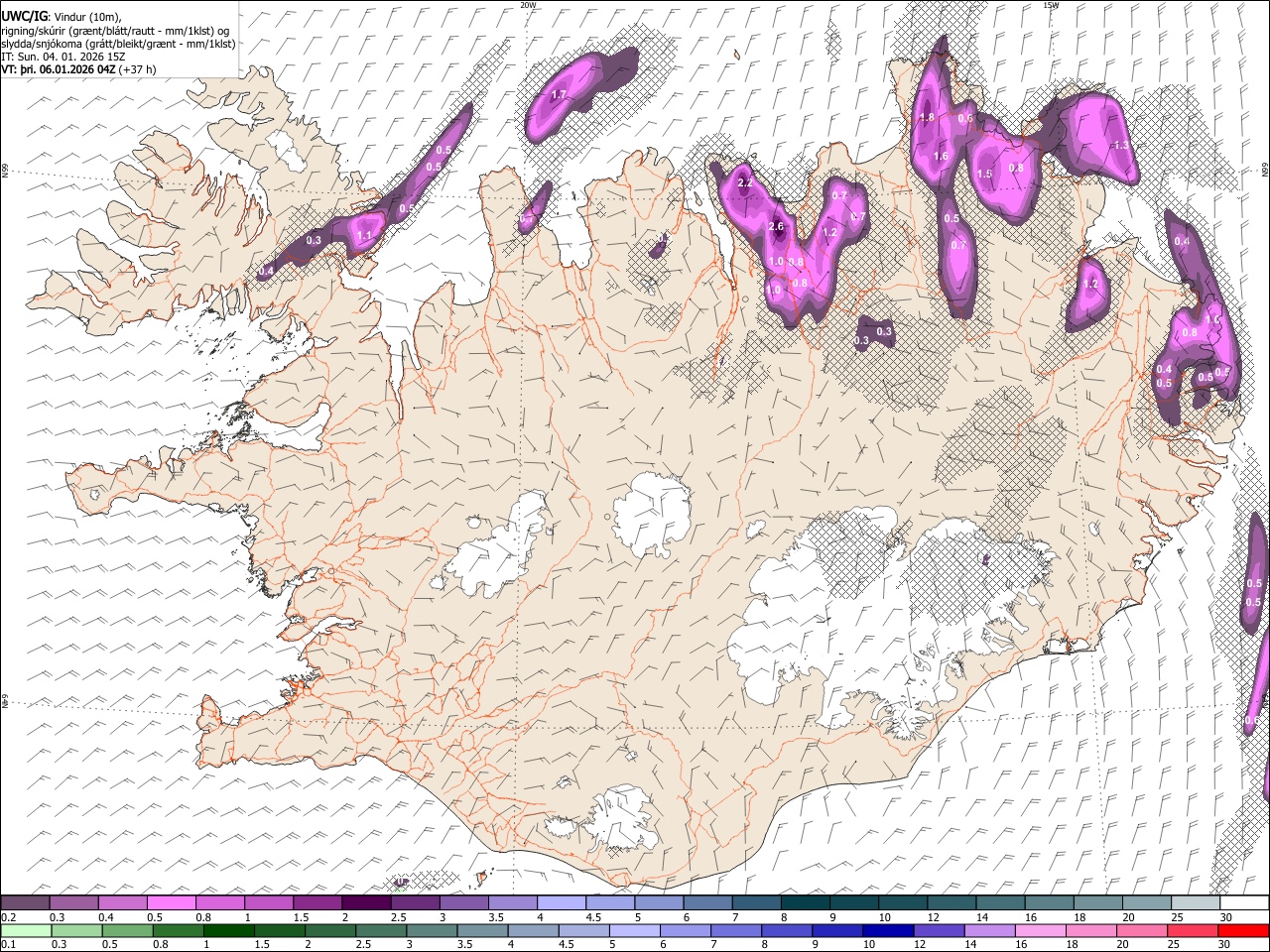The height and width of the screenshot is (952, 1270).
Task: Click the 1.6 snowfall value on the map
Action: [x=942, y=157]
